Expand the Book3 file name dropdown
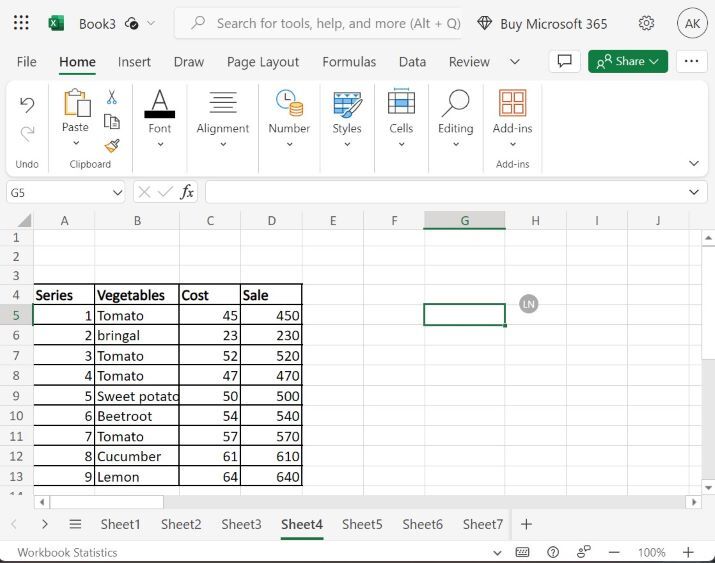 (x=151, y=23)
